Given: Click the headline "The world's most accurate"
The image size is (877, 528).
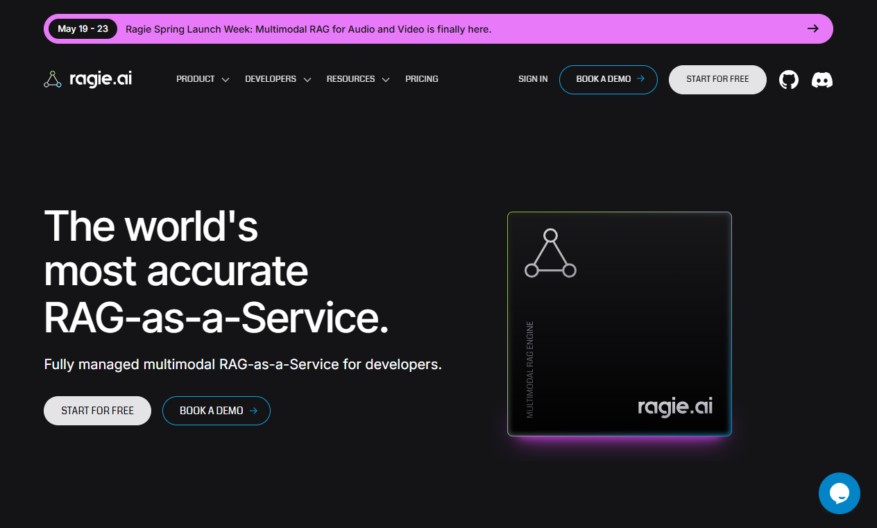Looking at the screenshot, I should (x=176, y=248).
